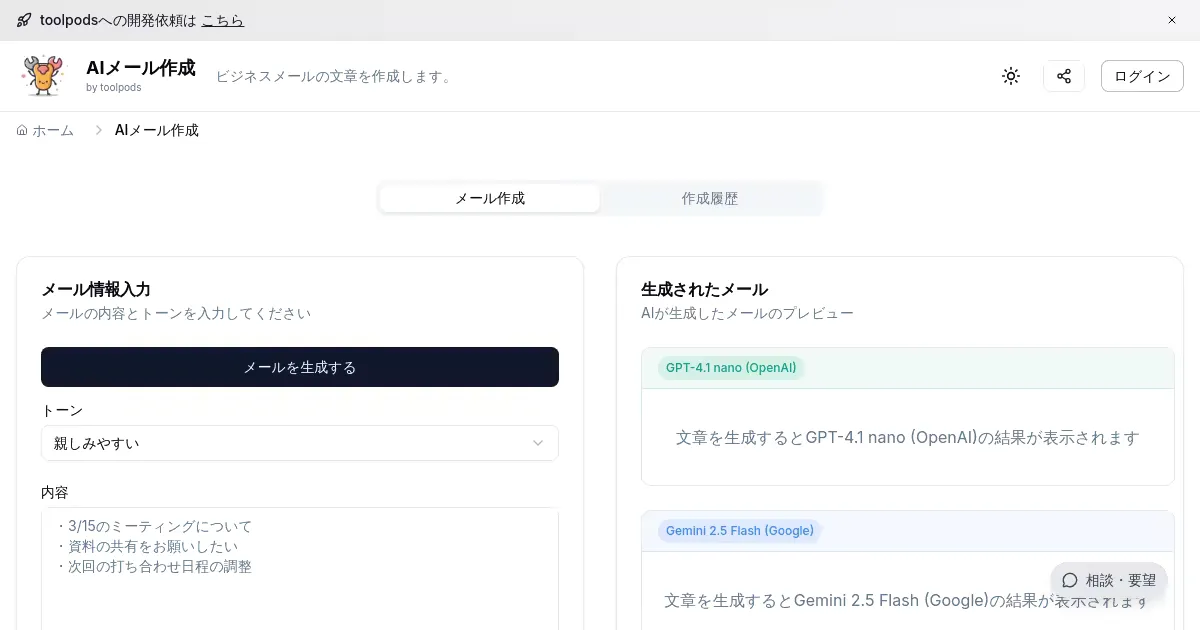The width and height of the screenshot is (1200, 630).
Task: Click the toolpods mascot logo
Action: coord(42,76)
